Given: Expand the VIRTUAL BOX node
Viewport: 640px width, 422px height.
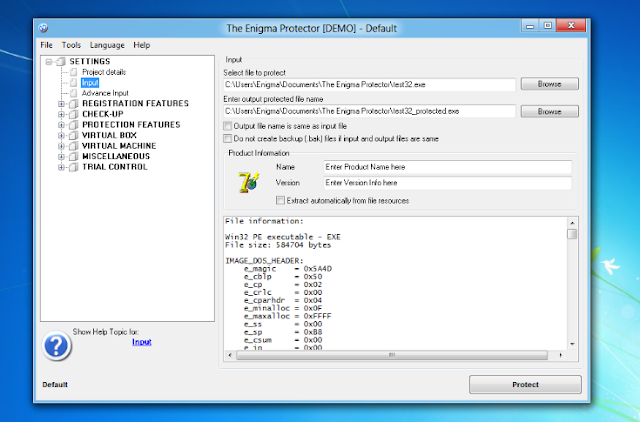Looking at the screenshot, I should point(61,136).
